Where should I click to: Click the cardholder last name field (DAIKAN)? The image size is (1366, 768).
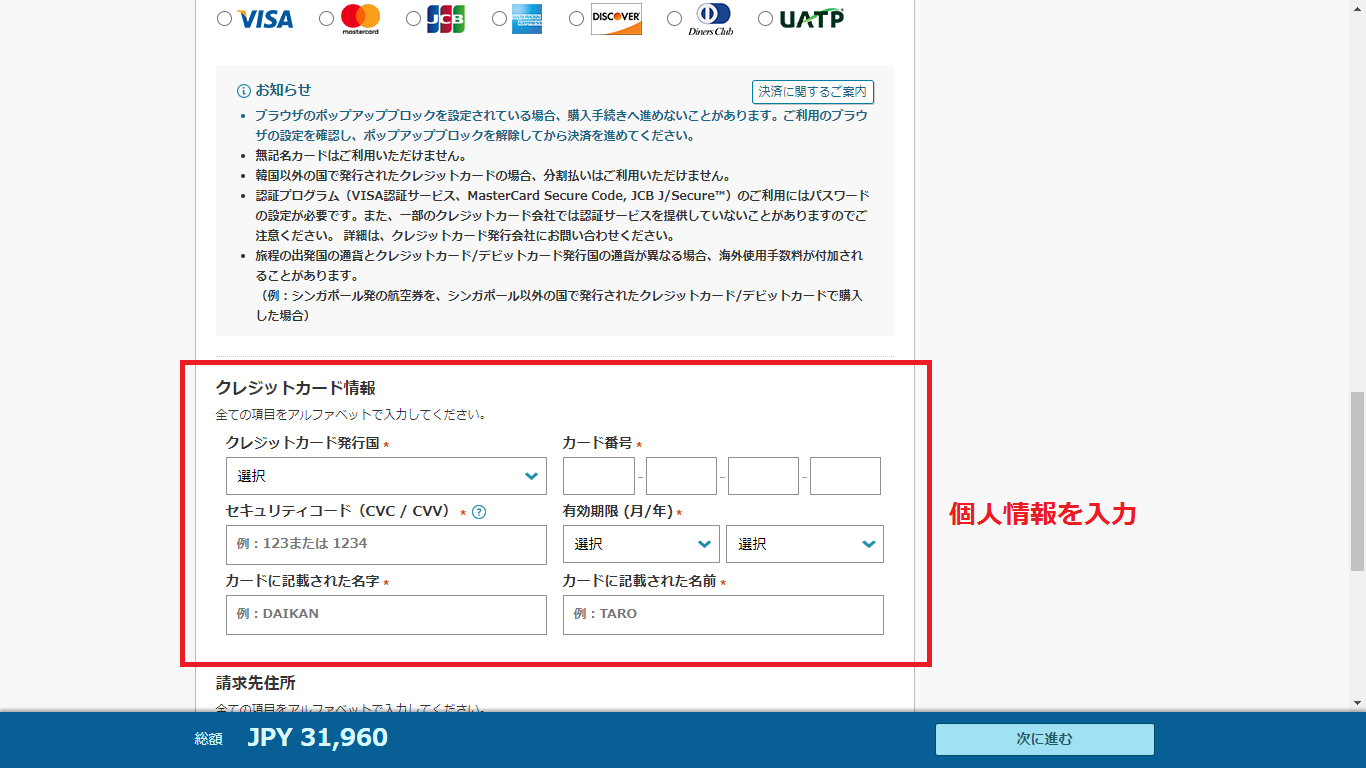point(386,614)
